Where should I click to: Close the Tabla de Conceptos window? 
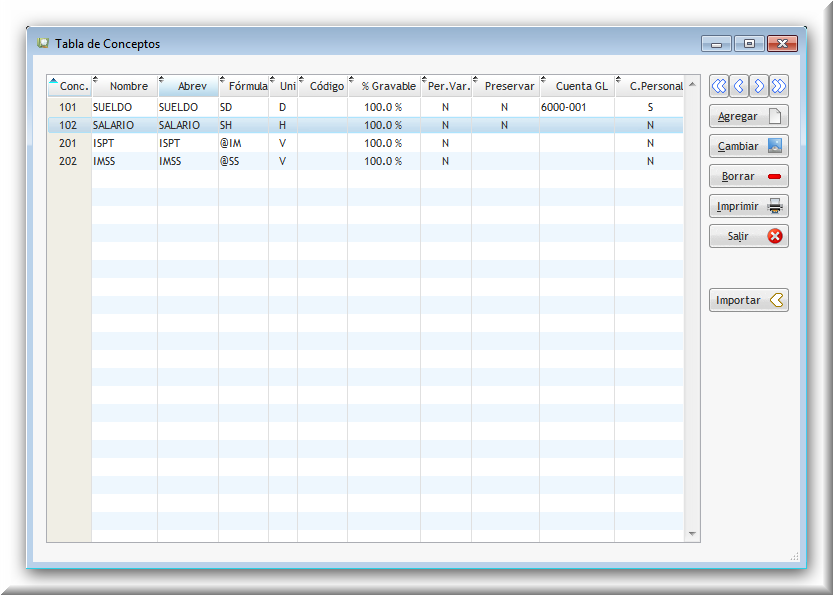pyautogui.click(x=782, y=44)
